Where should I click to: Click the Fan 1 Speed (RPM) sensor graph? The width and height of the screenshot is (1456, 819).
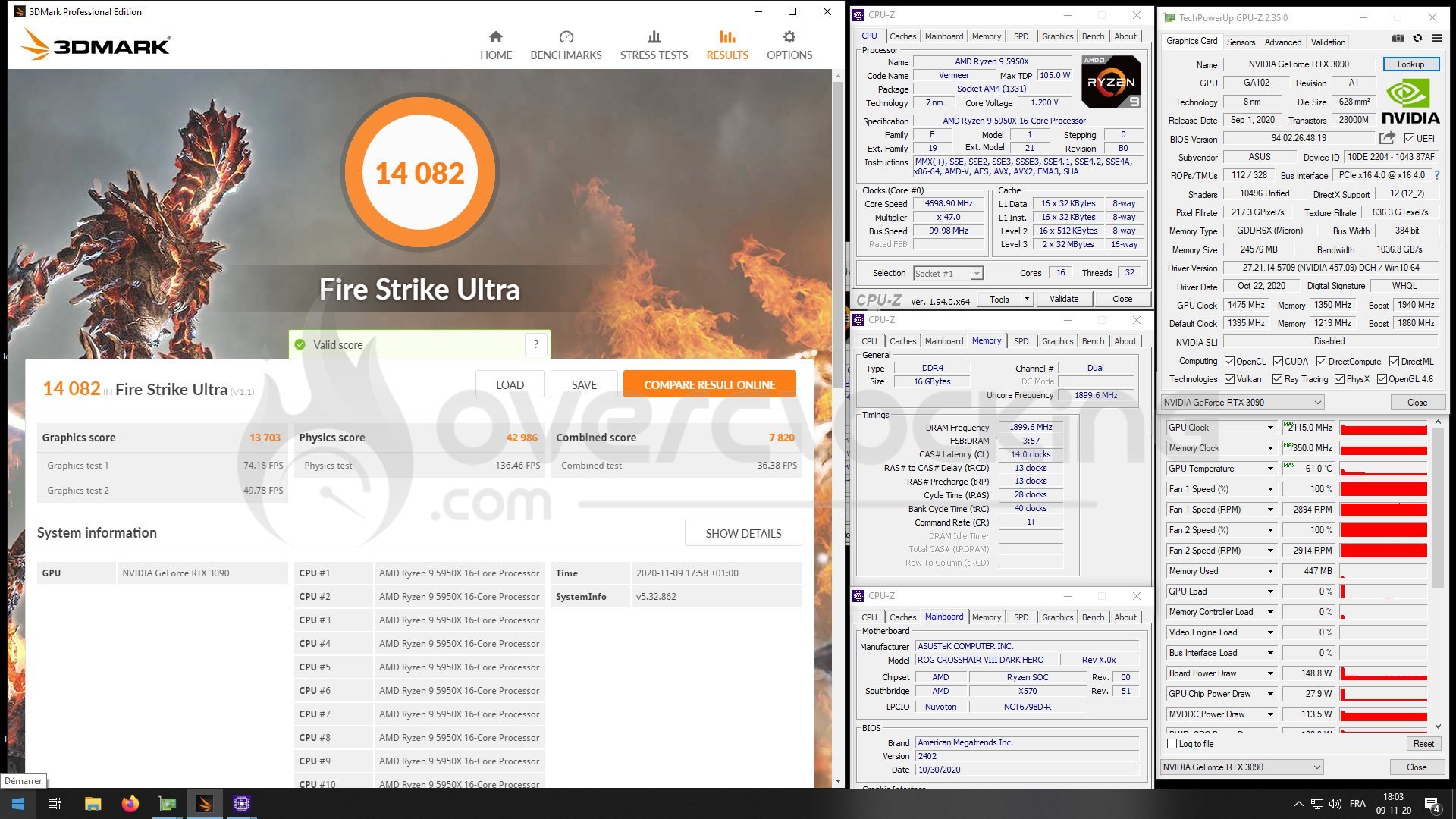point(1383,510)
